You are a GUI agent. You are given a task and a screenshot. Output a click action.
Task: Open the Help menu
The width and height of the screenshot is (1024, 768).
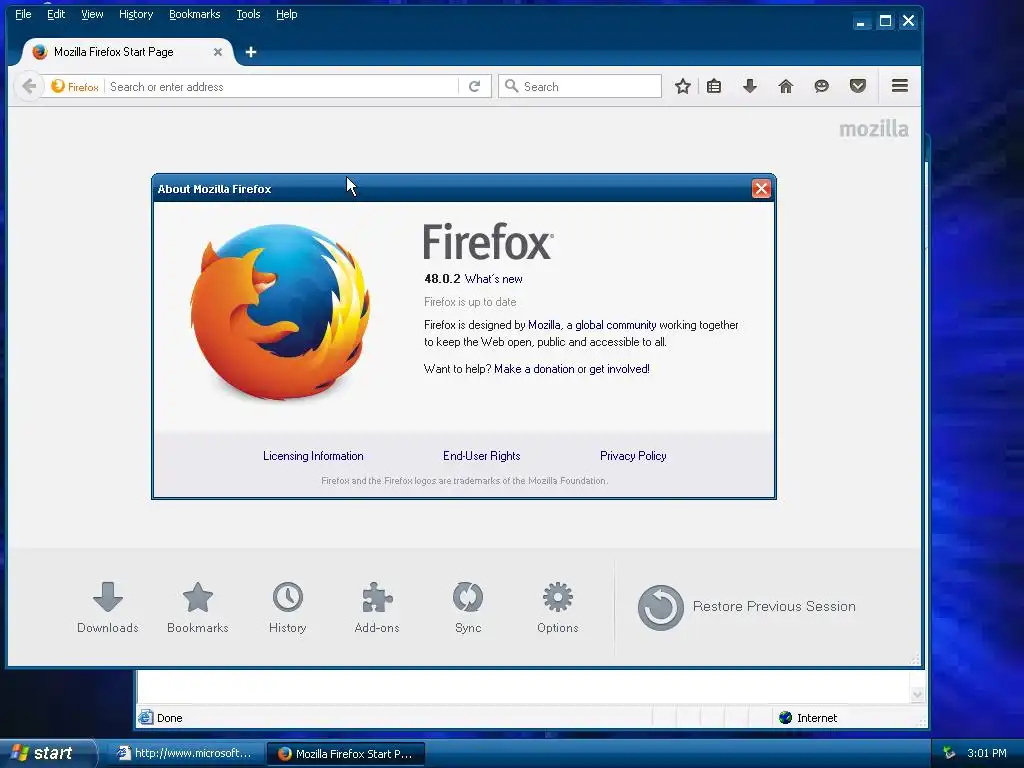[287, 14]
